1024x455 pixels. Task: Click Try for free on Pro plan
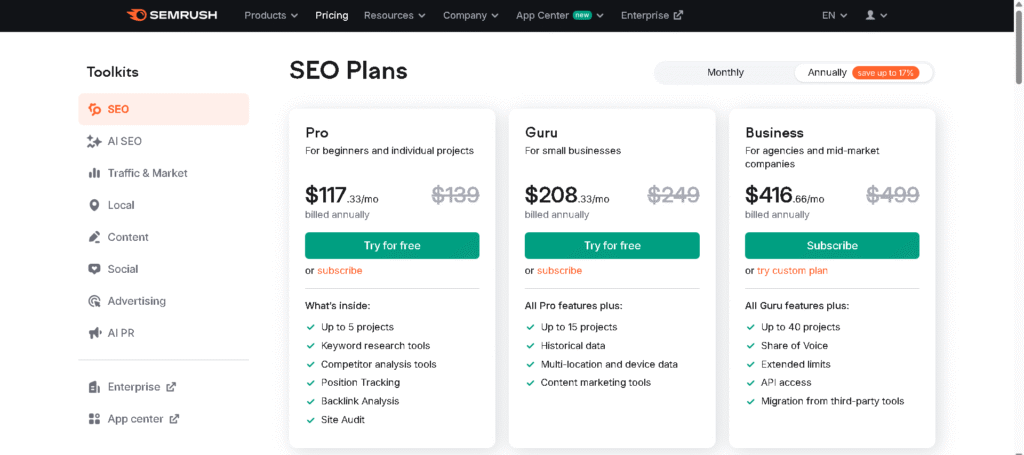(392, 245)
